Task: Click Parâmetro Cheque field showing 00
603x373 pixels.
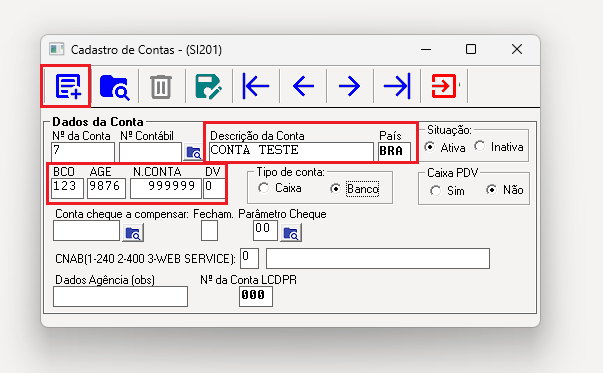Action: click(x=265, y=231)
